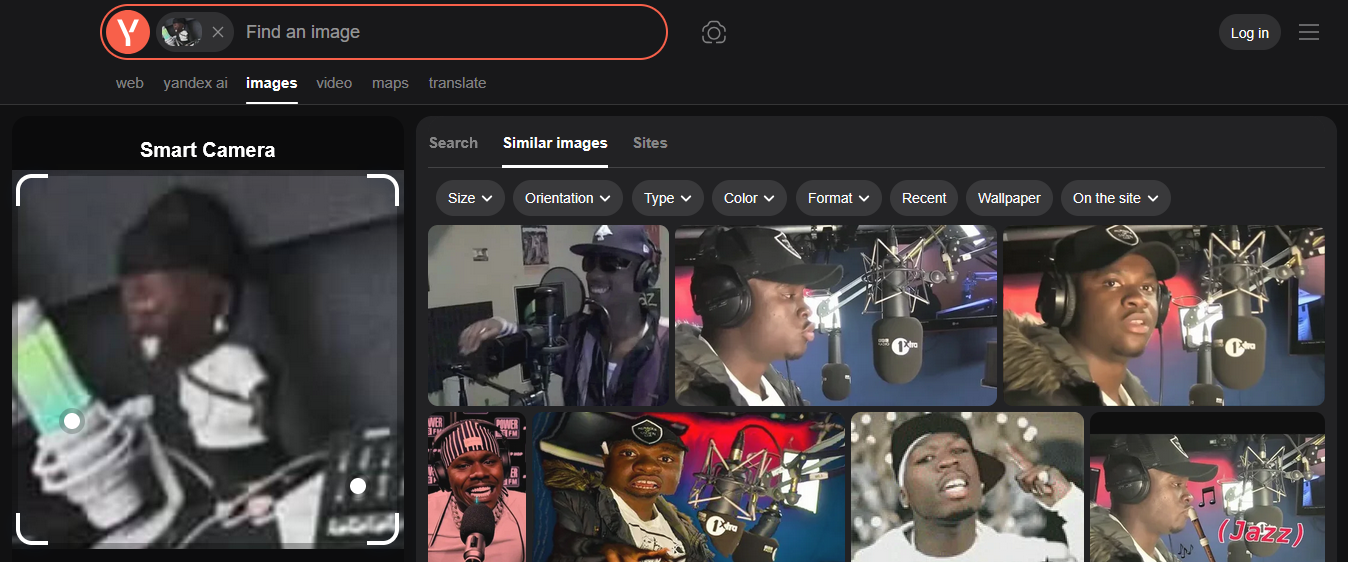Image resolution: width=1348 pixels, height=562 pixels.
Task: Toggle the Recent filter
Action: click(924, 198)
